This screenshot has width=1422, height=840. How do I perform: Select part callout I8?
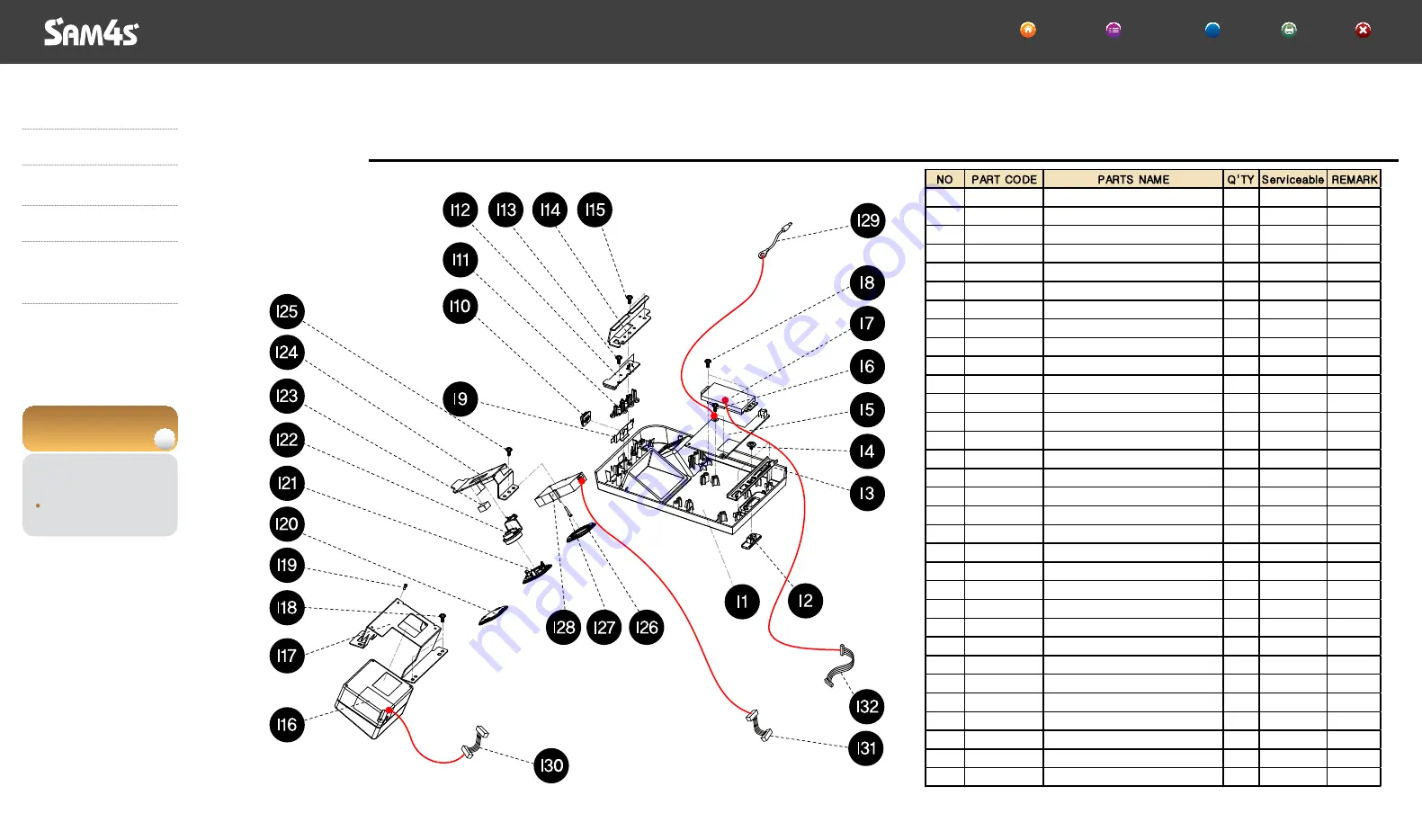coord(867,283)
